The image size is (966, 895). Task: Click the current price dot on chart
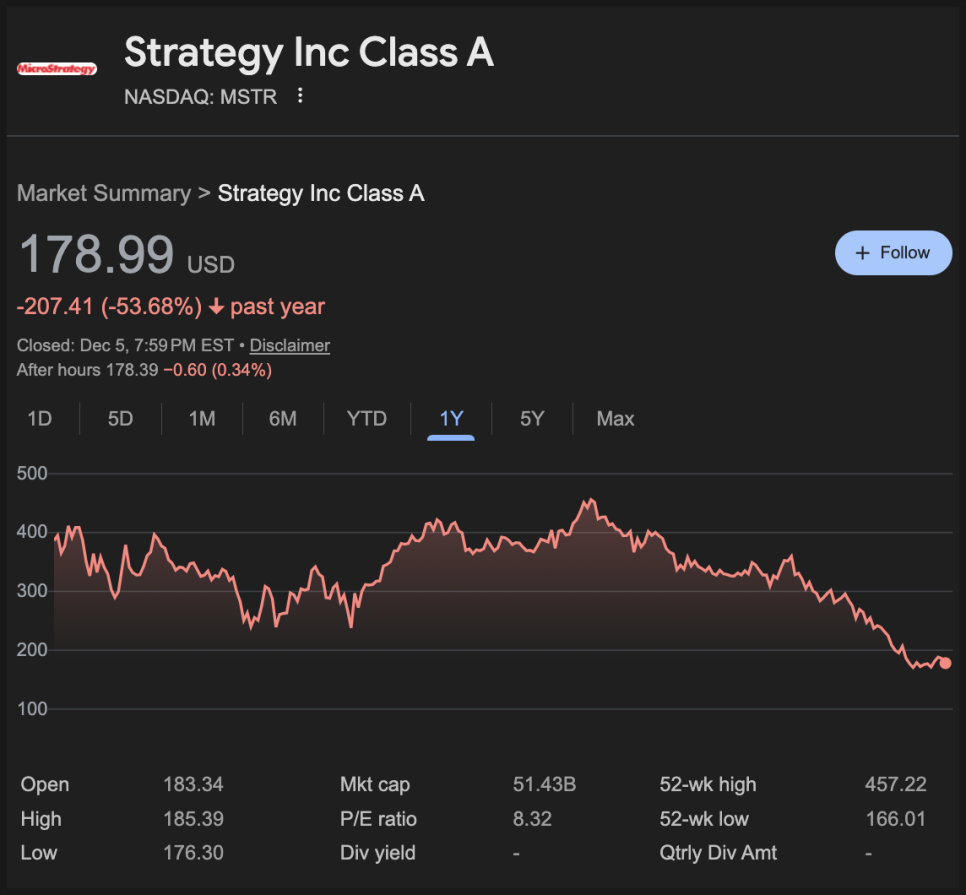click(945, 663)
